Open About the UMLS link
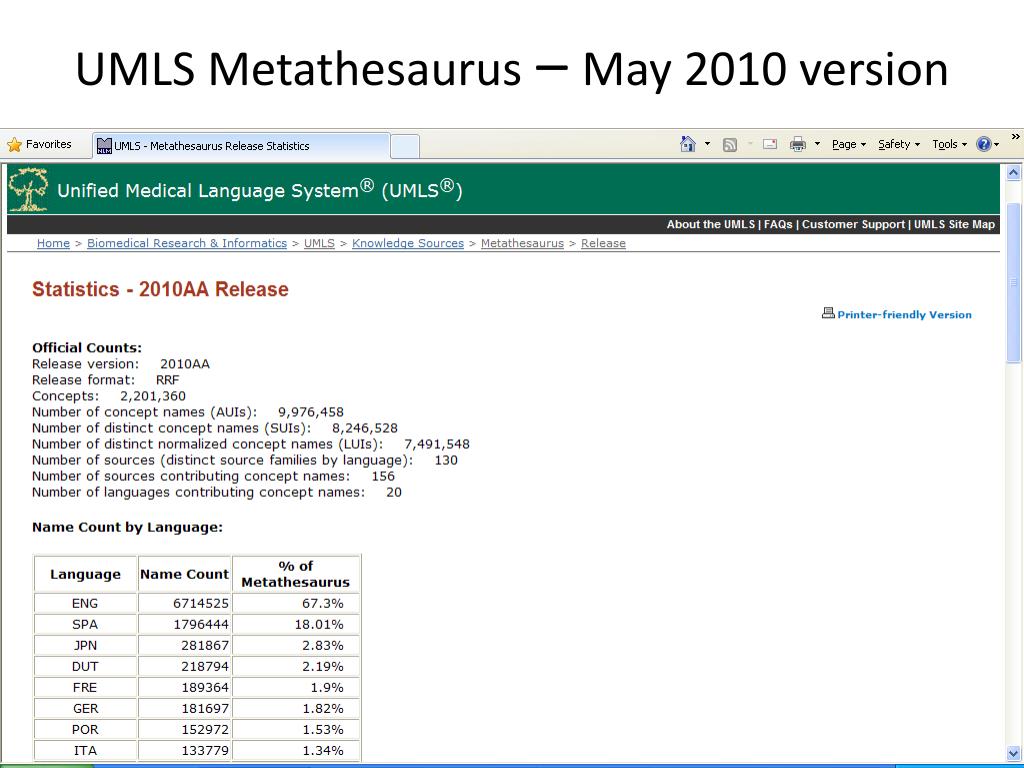Viewport: 1024px width, 768px height. coord(711,224)
